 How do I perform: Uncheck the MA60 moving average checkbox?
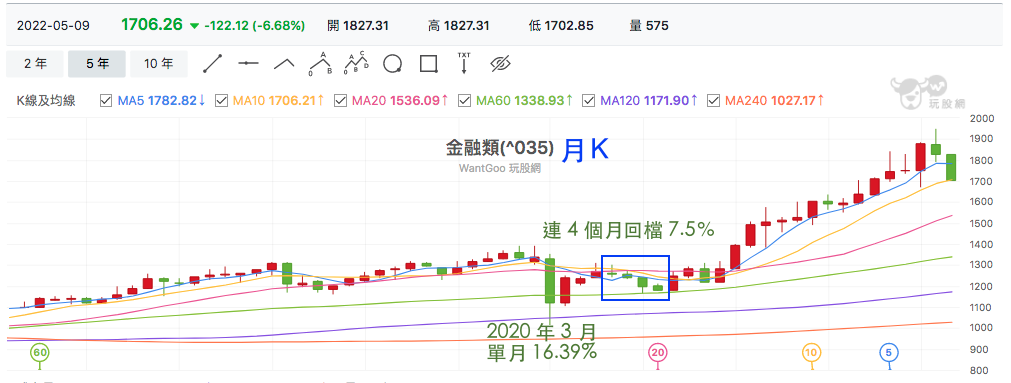coord(464,101)
